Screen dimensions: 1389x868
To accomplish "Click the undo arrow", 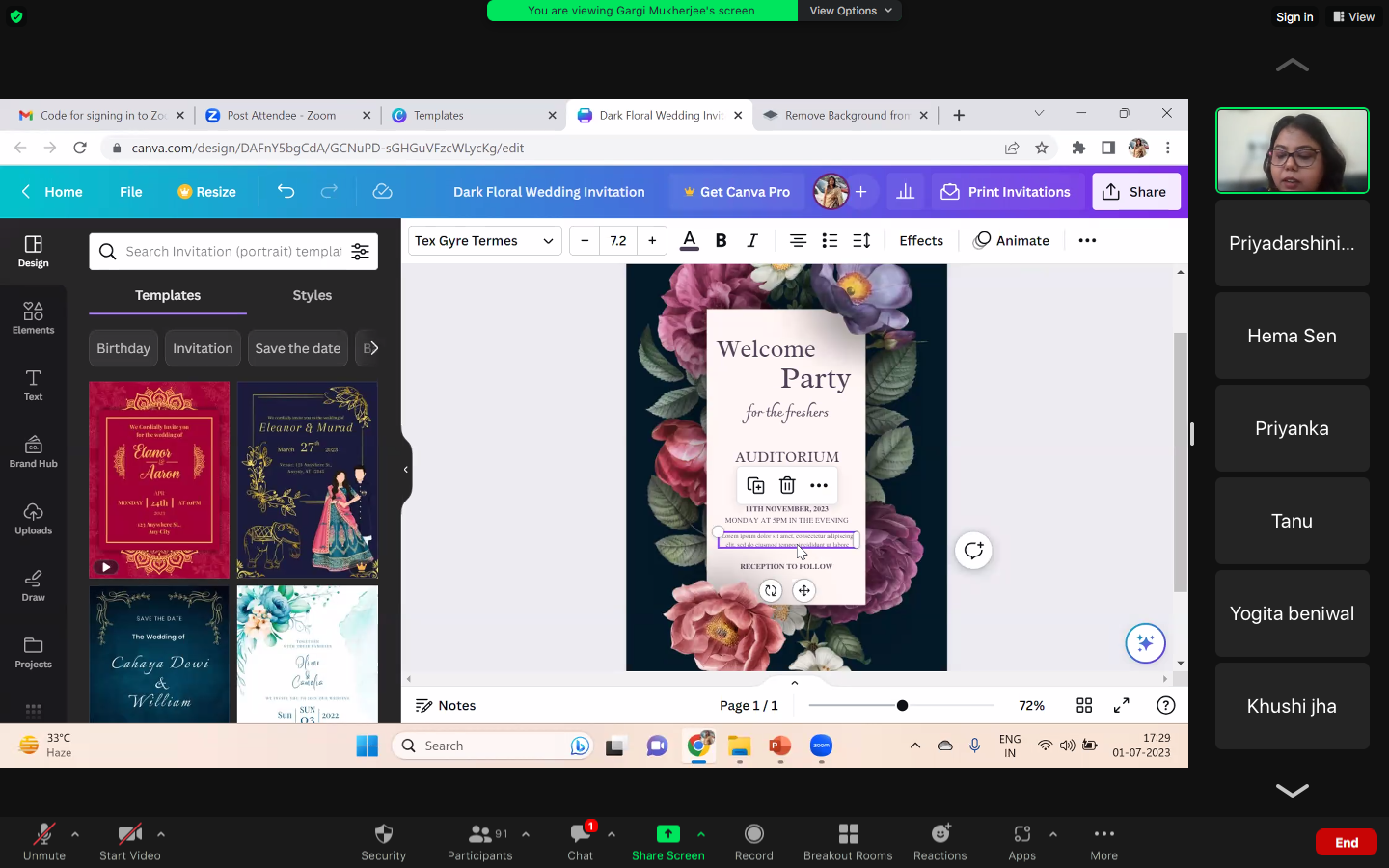I will [x=286, y=192].
